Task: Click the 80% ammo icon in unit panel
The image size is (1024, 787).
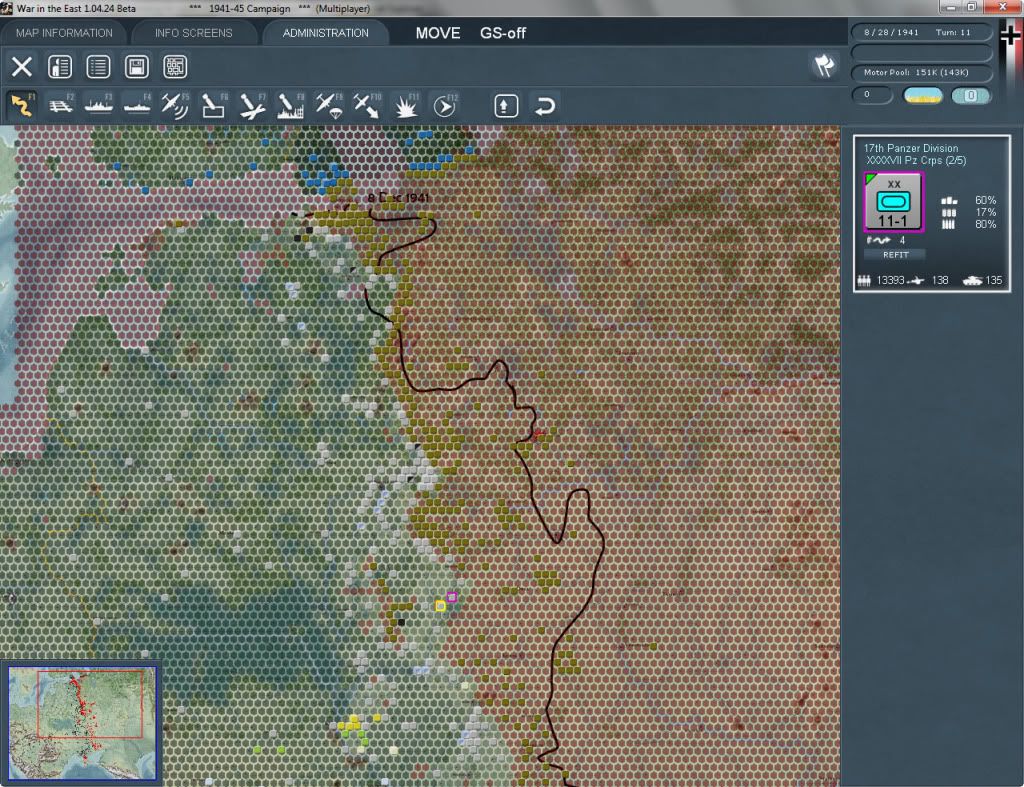Action: [x=949, y=224]
